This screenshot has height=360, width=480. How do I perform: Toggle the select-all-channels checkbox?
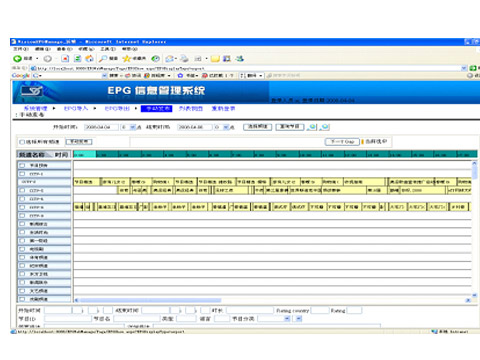(22, 142)
